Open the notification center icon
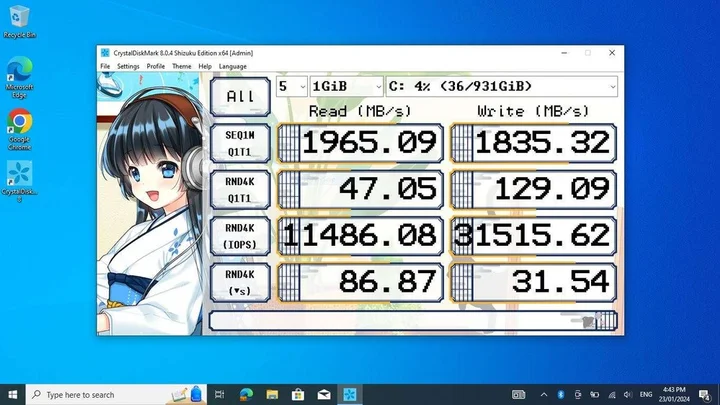 pyautogui.click(x=704, y=394)
